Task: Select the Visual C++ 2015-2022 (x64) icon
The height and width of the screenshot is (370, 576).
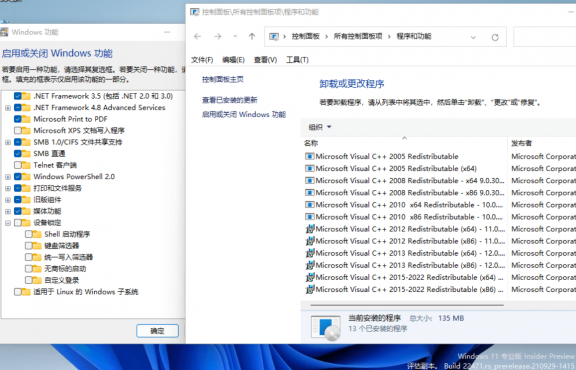Action: pos(310,277)
